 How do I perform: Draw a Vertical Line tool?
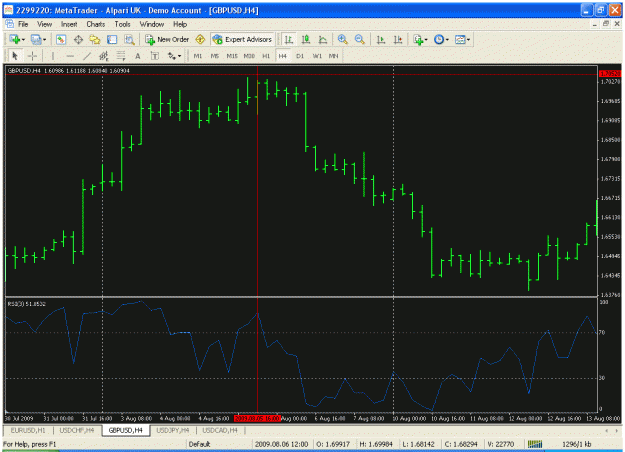[x=52, y=56]
